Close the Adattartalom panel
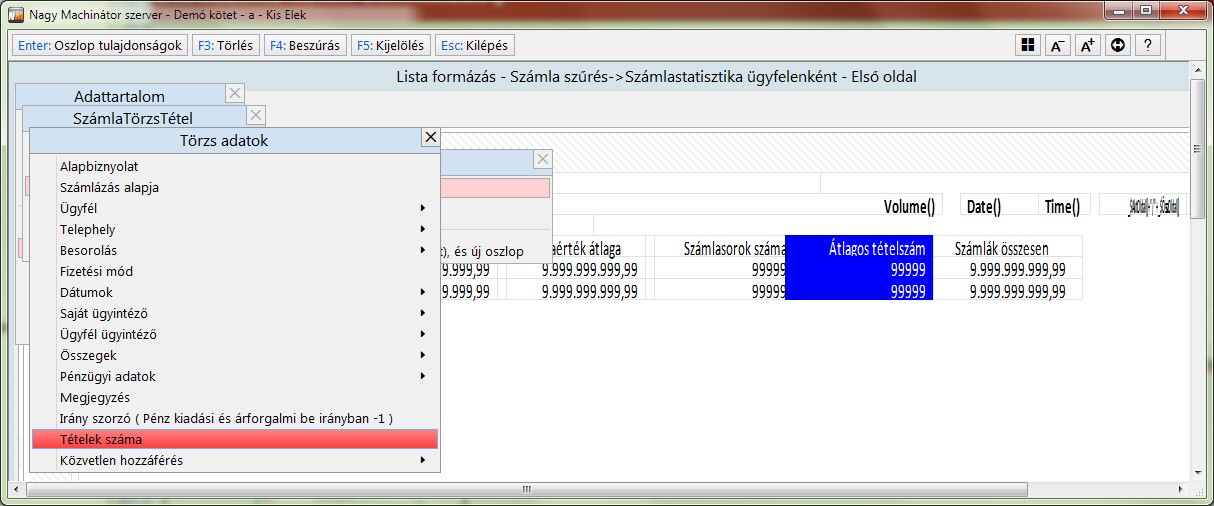 click(x=234, y=94)
